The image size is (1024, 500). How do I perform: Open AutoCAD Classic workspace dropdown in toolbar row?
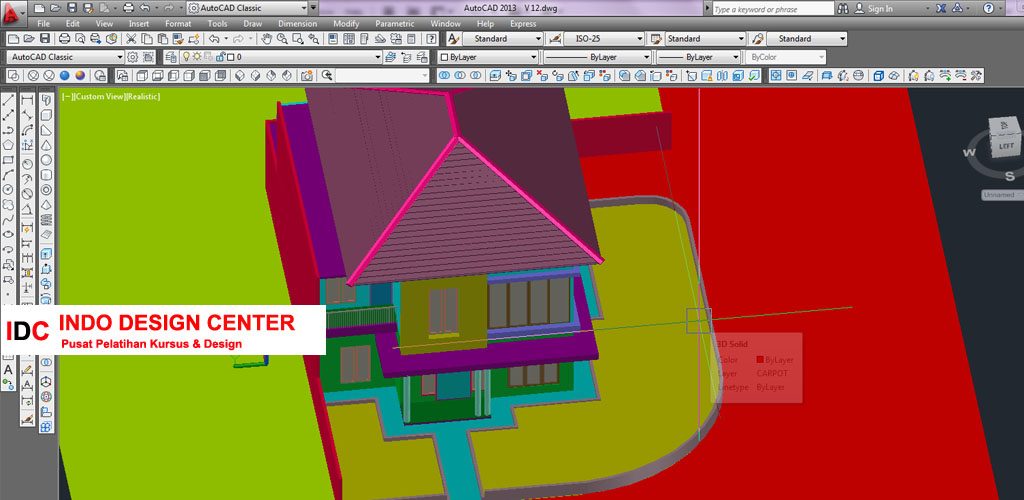65,57
